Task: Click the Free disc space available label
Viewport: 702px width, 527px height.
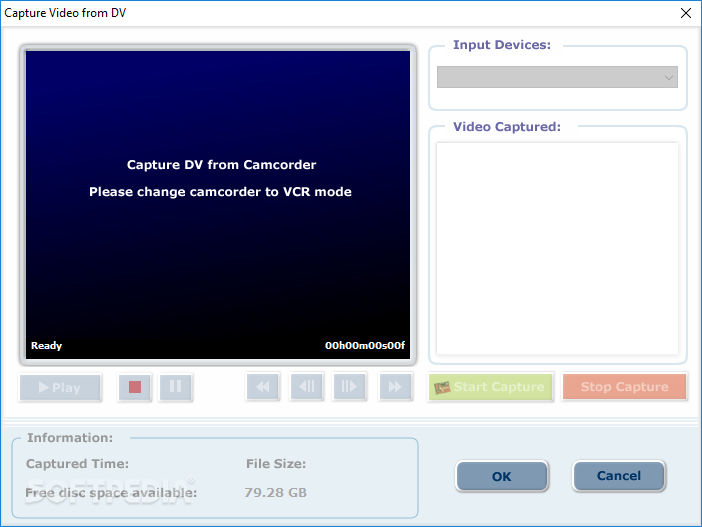Action: (111, 493)
